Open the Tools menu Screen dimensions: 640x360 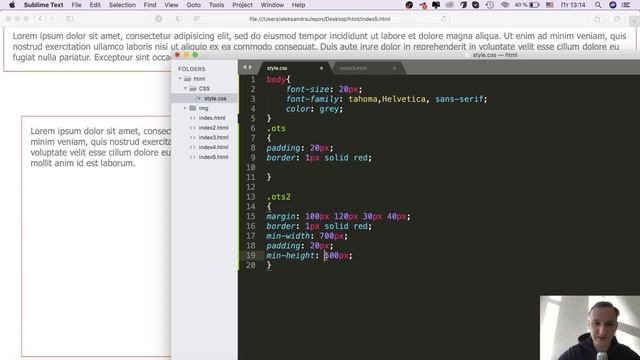point(216,5)
